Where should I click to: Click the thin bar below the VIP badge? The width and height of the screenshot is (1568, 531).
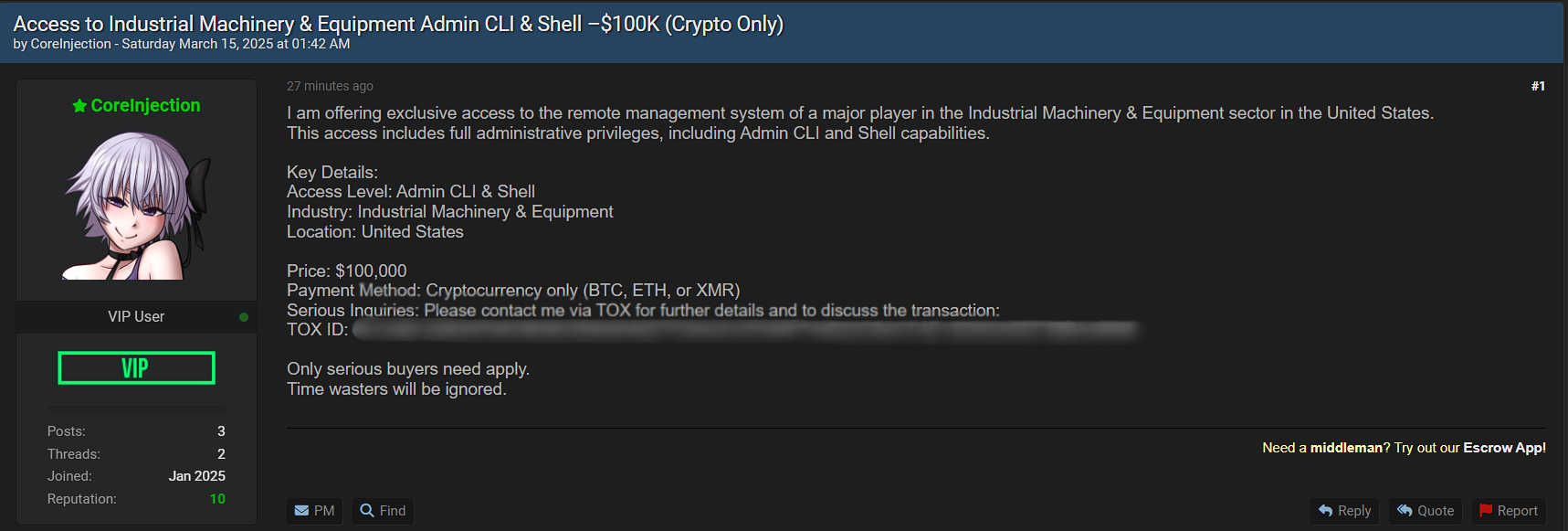coord(136,409)
